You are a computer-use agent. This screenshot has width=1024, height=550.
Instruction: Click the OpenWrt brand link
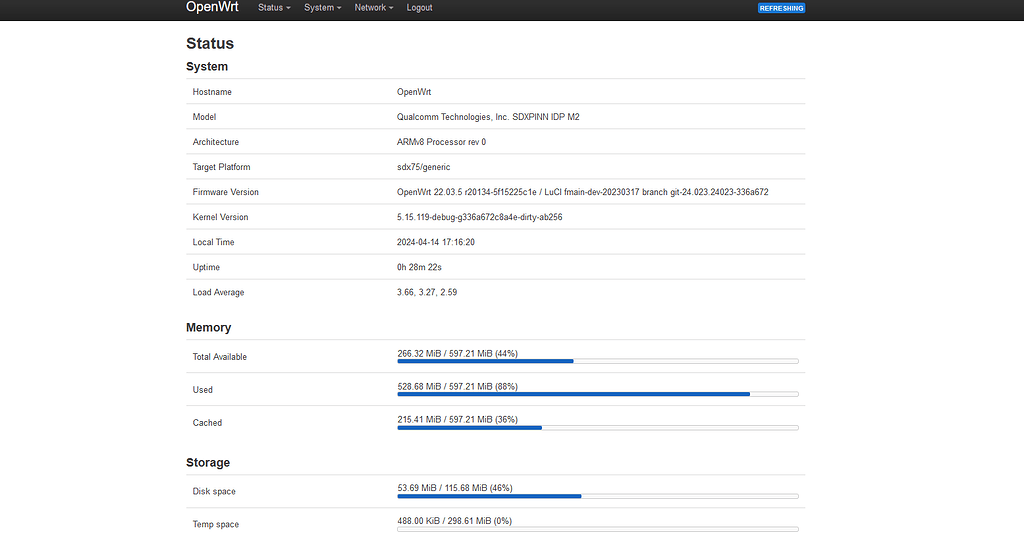pos(212,7)
